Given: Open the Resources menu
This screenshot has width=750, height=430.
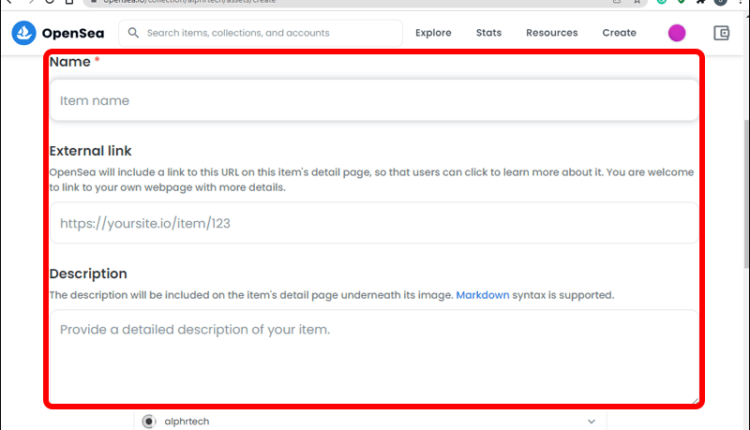Looking at the screenshot, I should click(x=551, y=33).
